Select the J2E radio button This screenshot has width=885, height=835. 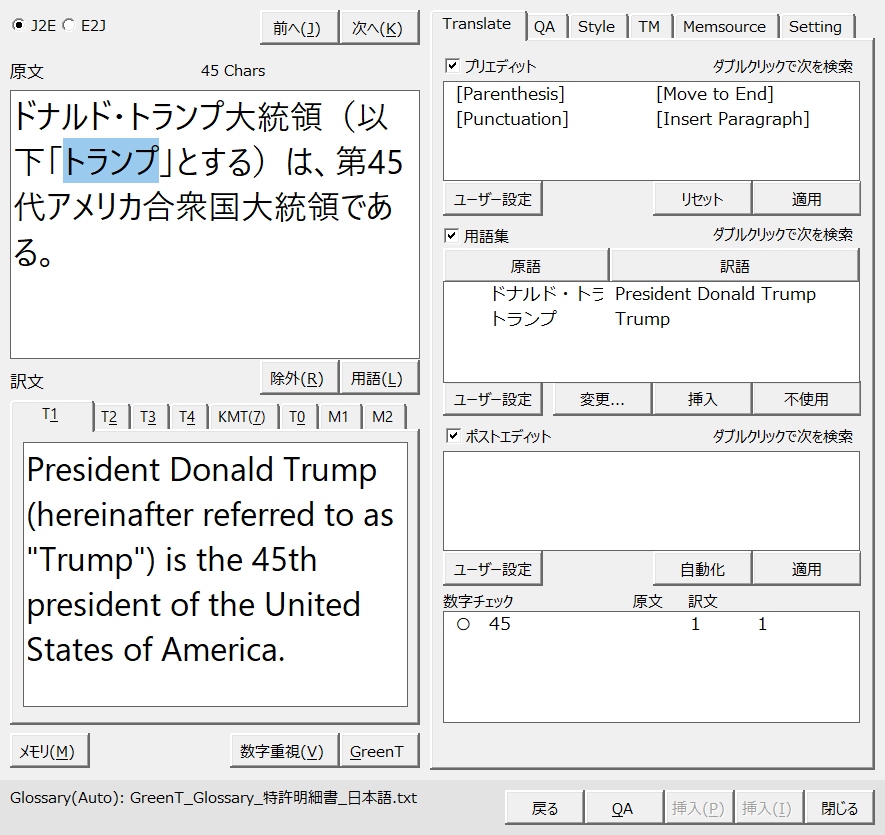pos(19,25)
